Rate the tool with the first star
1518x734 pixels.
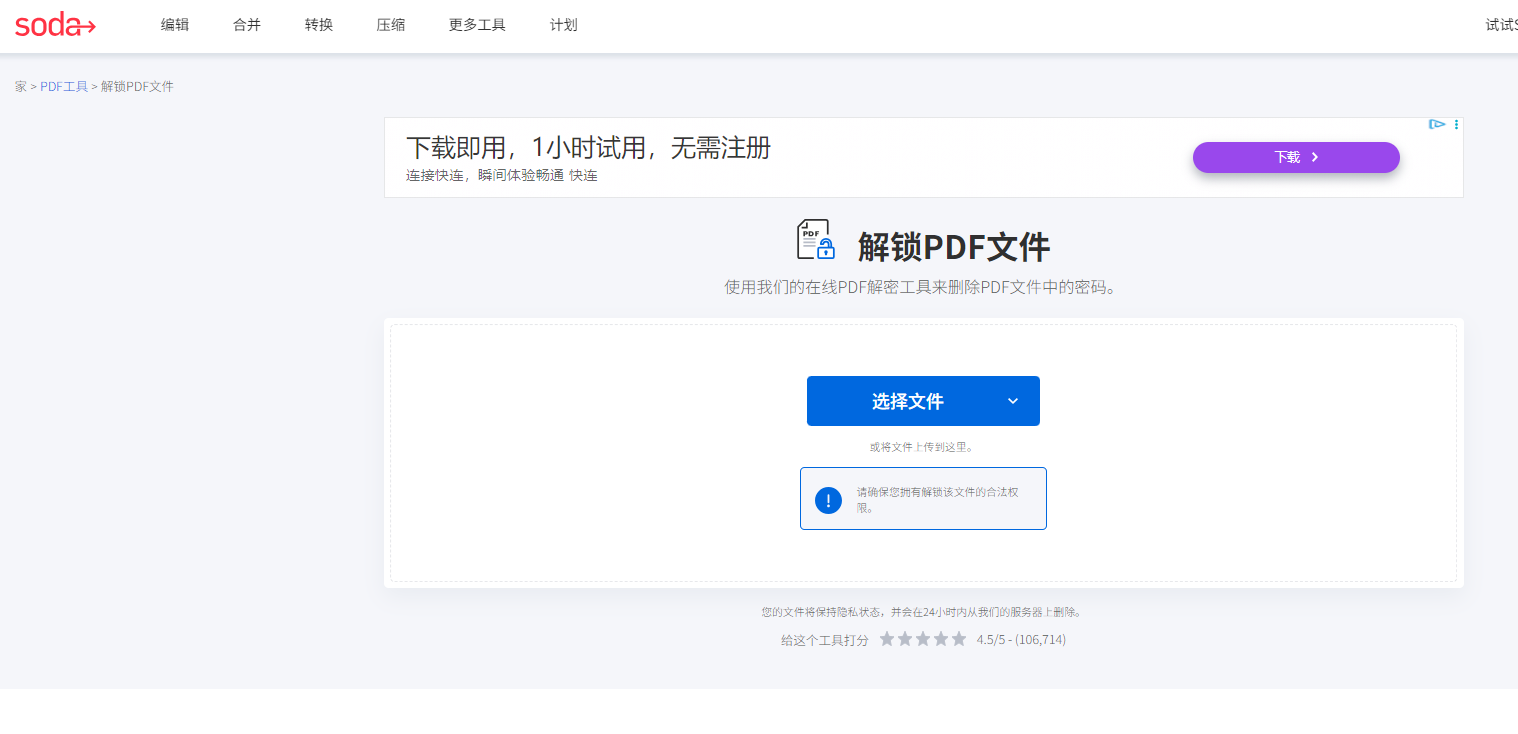pyautogui.click(x=887, y=639)
